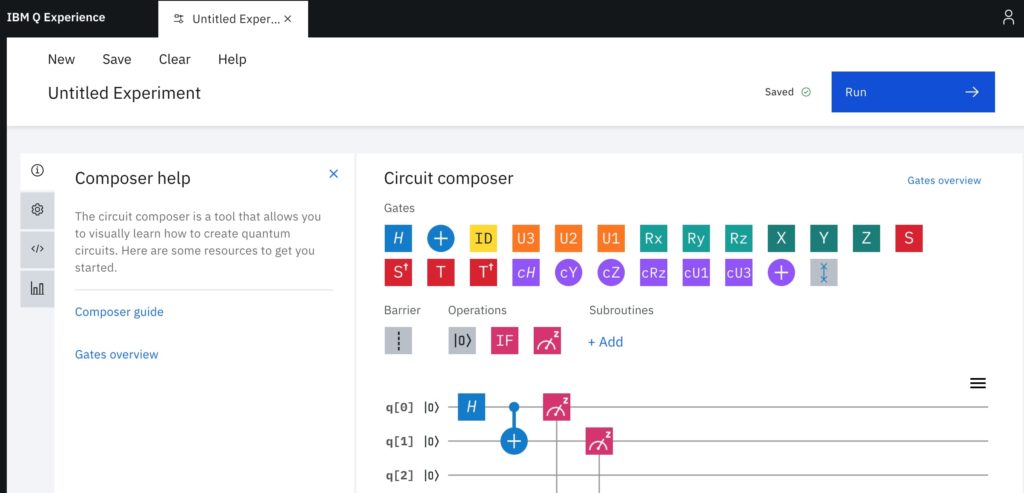Screen dimensions: 1024x493
Task: Select the Hadamard H gate in palette
Action: point(398,238)
